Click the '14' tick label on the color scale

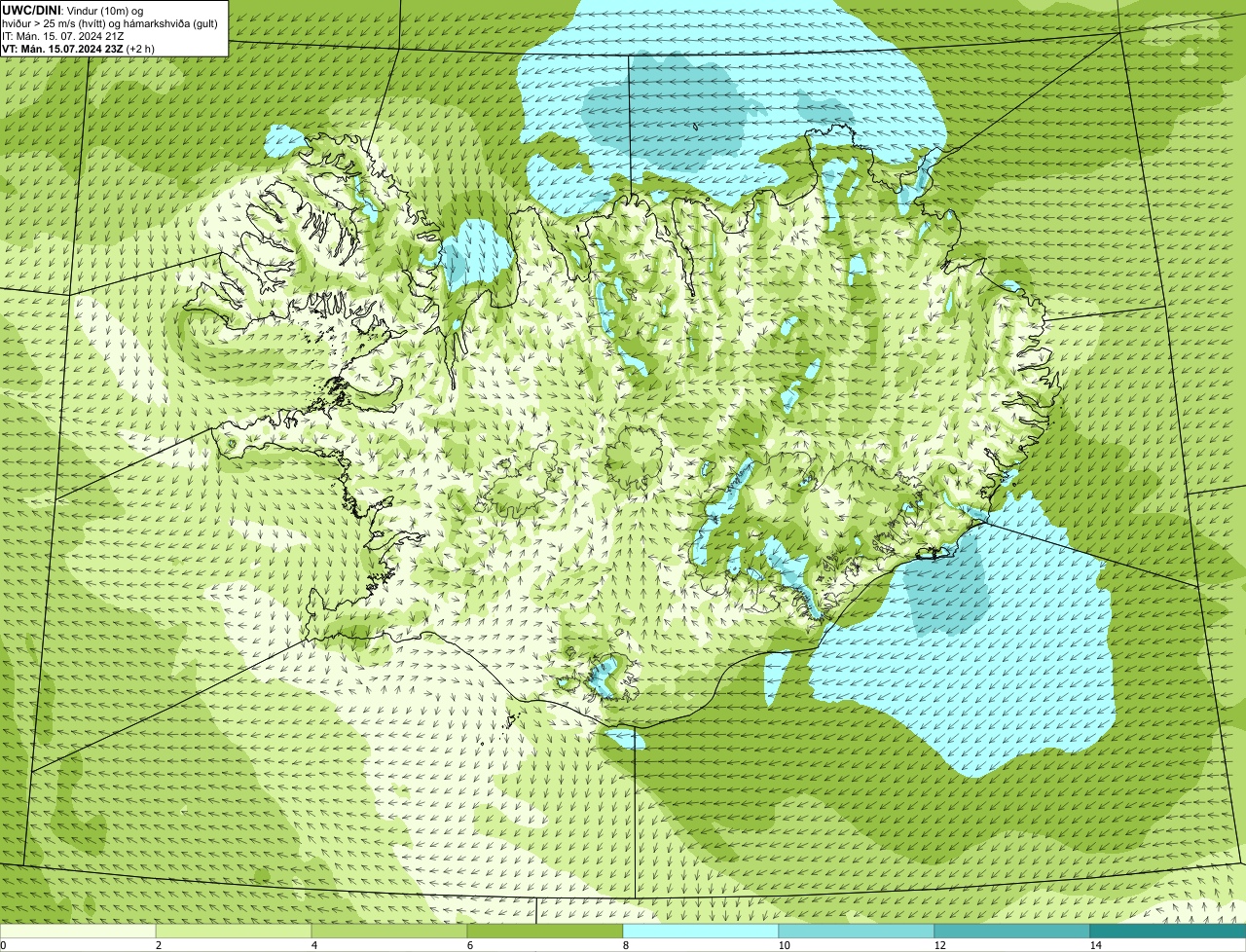[1095, 945]
